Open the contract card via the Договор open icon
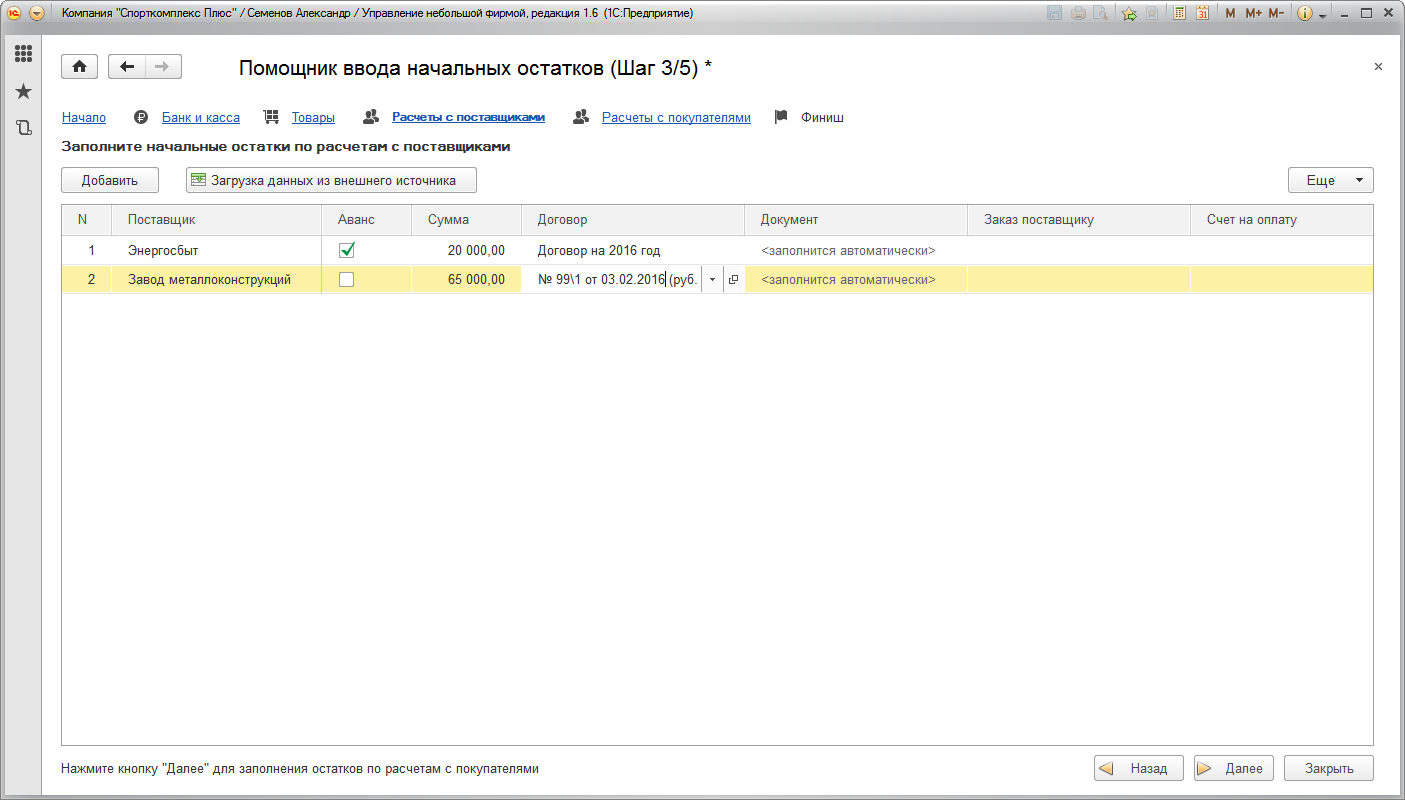The height and width of the screenshot is (800, 1405). [733, 280]
